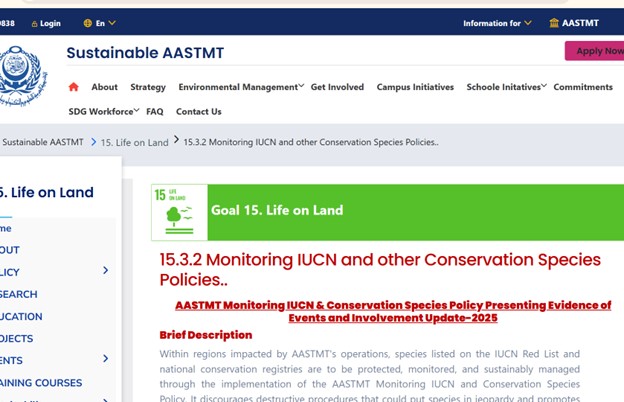Image resolution: width=624 pixels, height=402 pixels.
Task: Open Training Courses in the sidebar
Action: [40, 383]
